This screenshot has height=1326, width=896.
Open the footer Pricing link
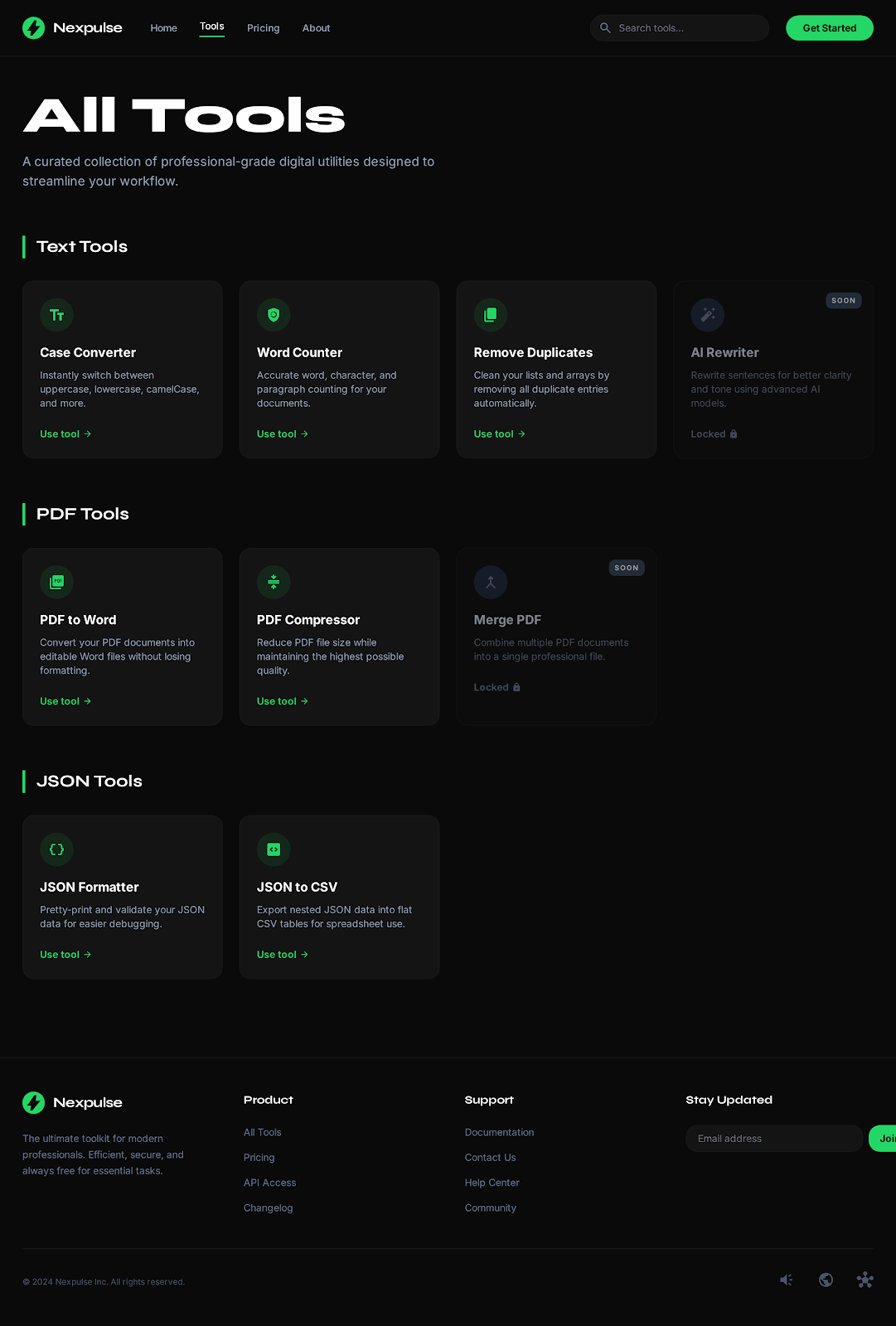pos(259,1158)
